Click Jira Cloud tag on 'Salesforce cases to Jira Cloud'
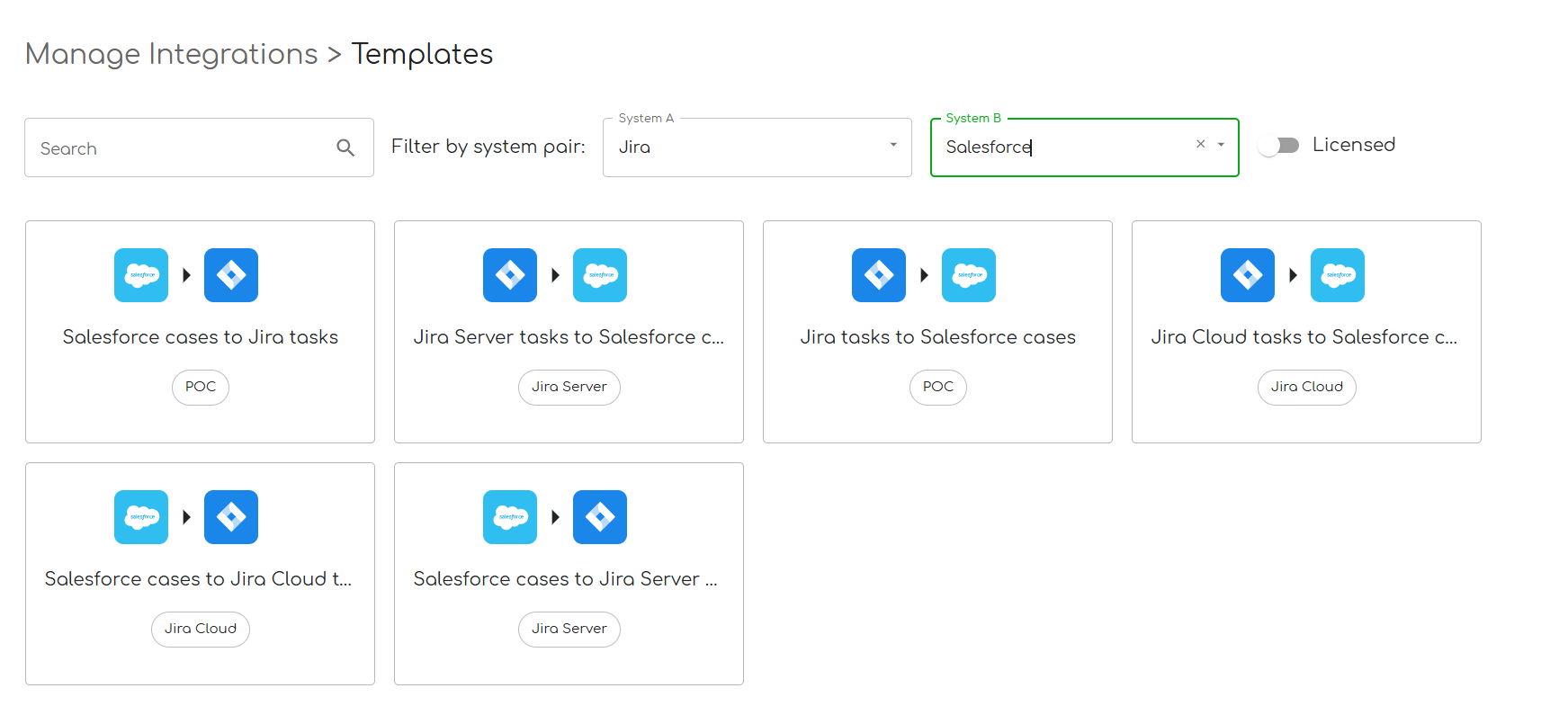The image size is (1568, 706). [x=201, y=630]
